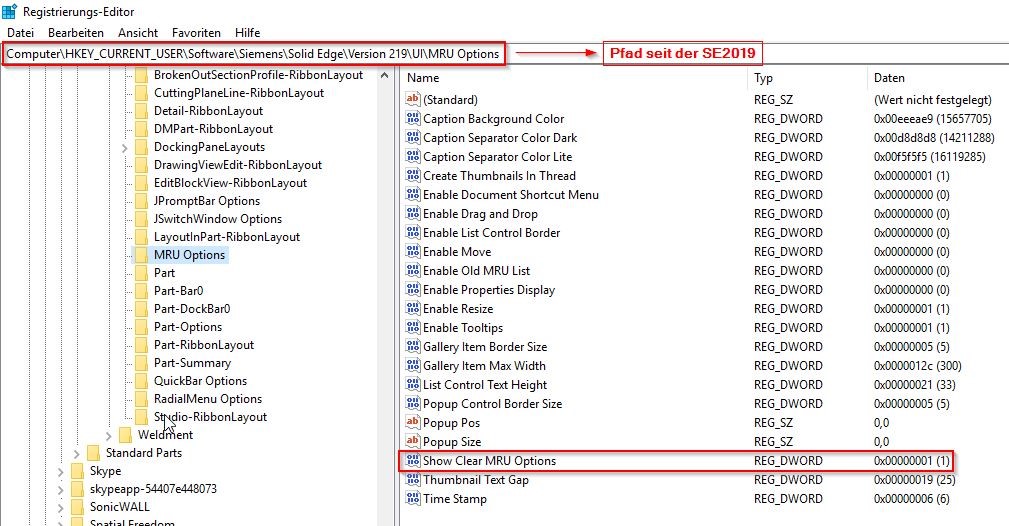Expand the DockingPaneLayouts key
This screenshot has height=526, width=1009.
click(x=124, y=147)
